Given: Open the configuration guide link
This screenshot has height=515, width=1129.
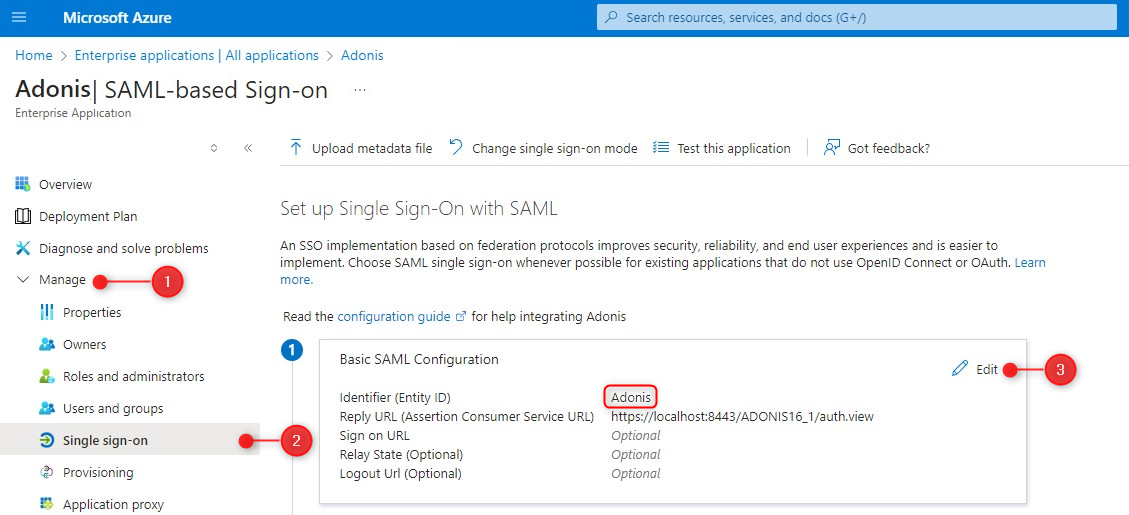Looking at the screenshot, I should click(395, 316).
